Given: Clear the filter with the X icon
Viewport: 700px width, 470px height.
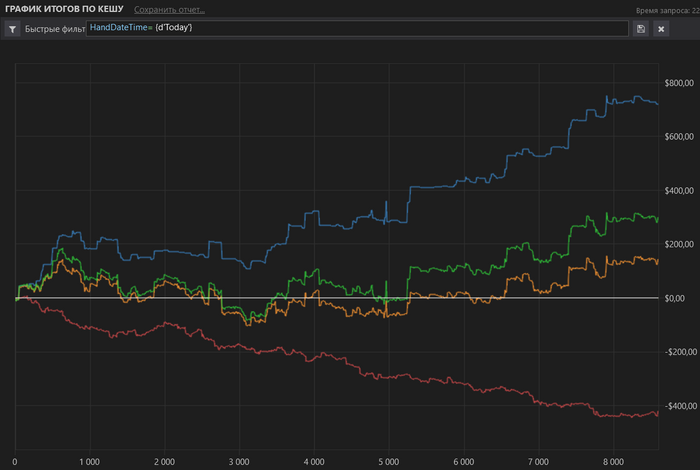Looking at the screenshot, I should tap(661, 29).
